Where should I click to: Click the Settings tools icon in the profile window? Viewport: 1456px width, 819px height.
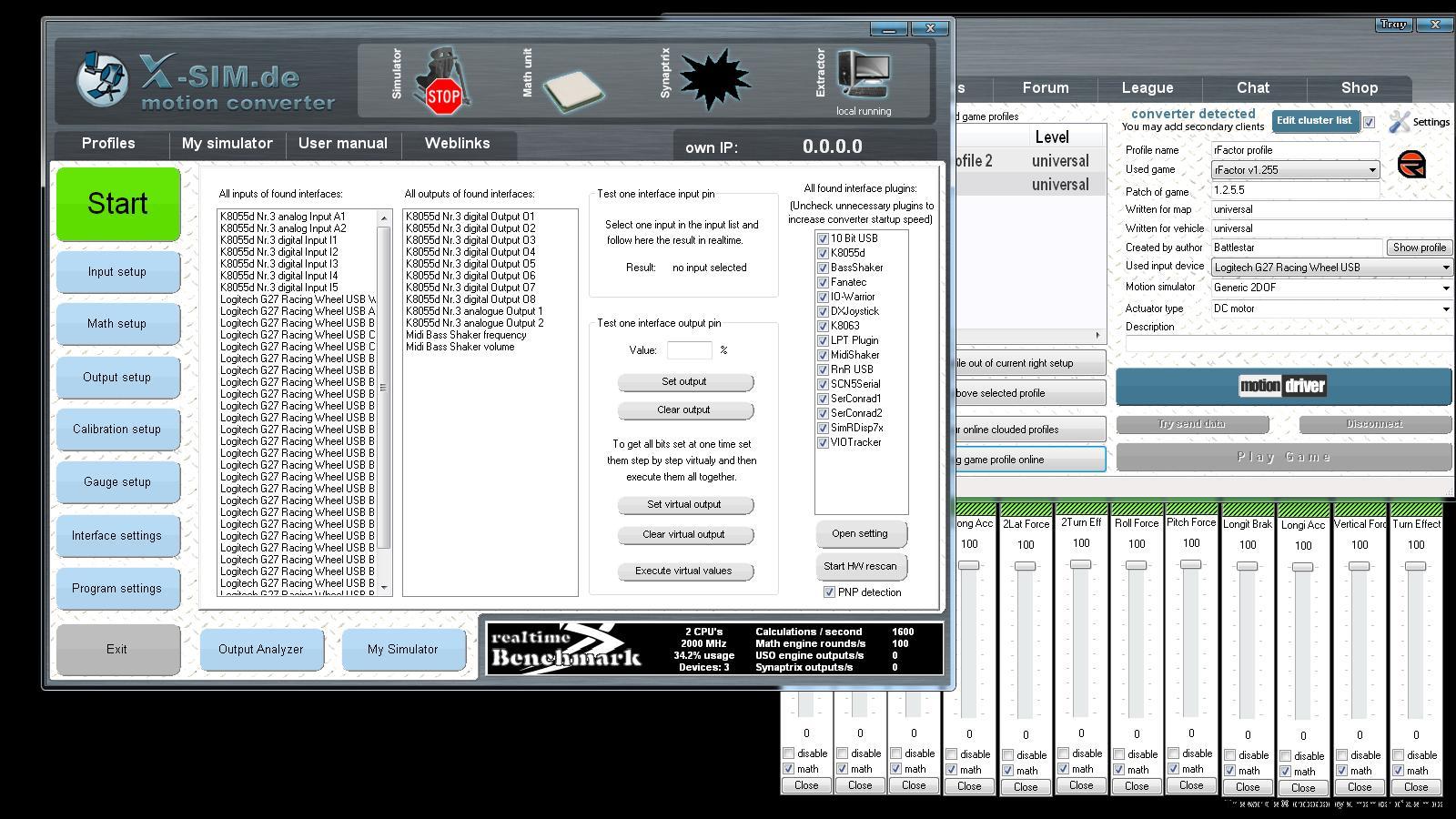[1400, 121]
